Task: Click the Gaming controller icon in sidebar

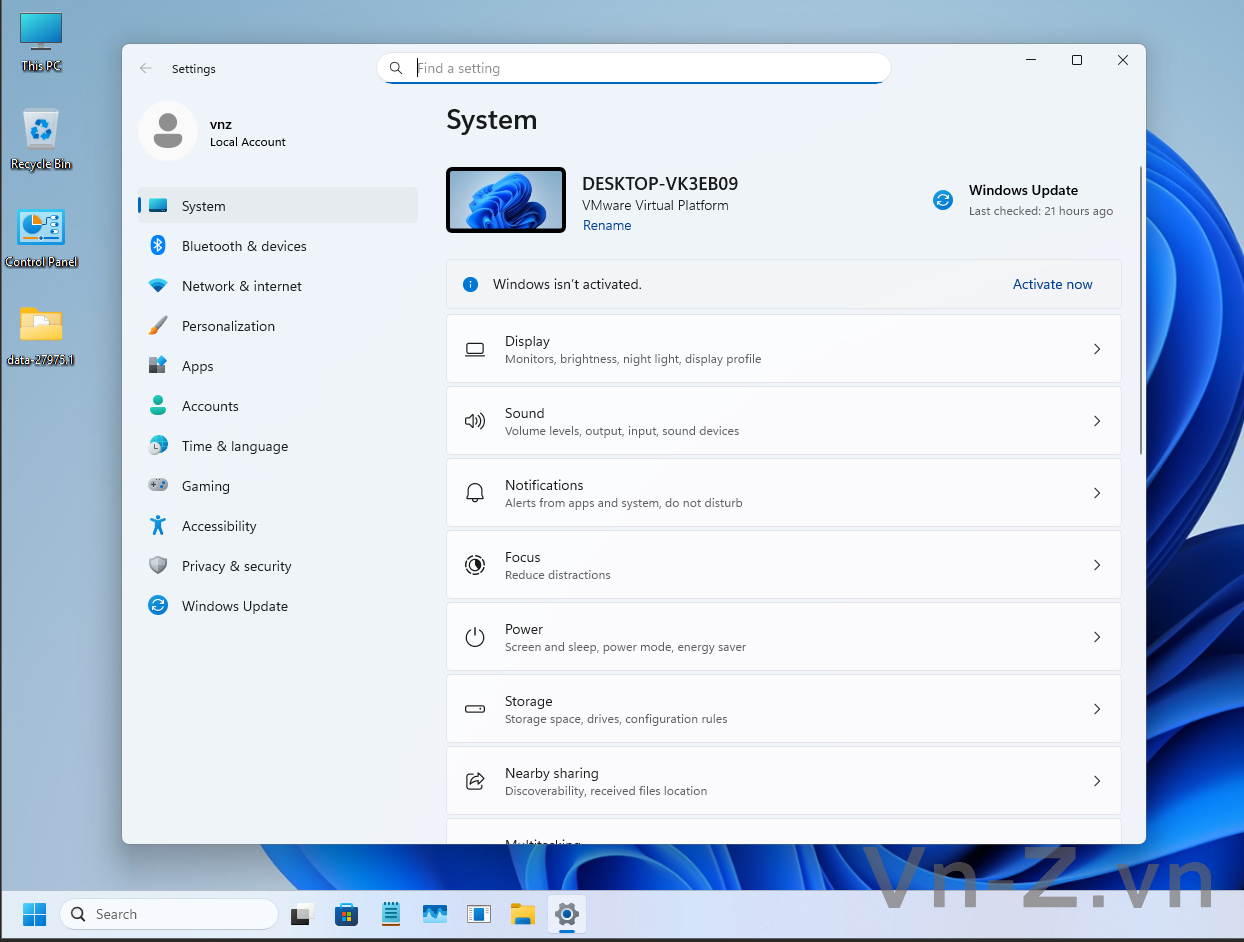Action: (x=158, y=486)
